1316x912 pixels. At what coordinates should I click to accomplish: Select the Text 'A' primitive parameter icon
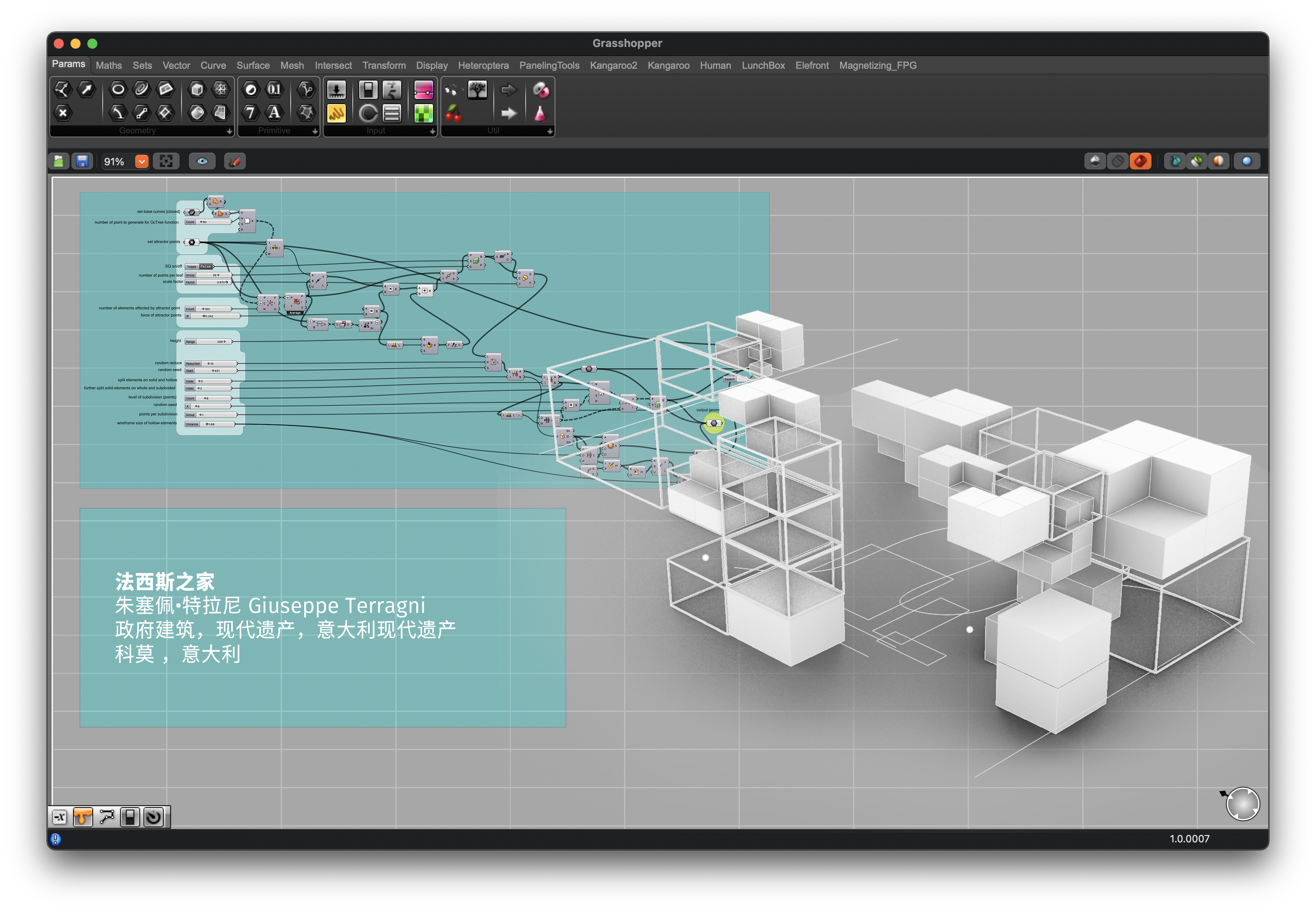pyautogui.click(x=274, y=113)
